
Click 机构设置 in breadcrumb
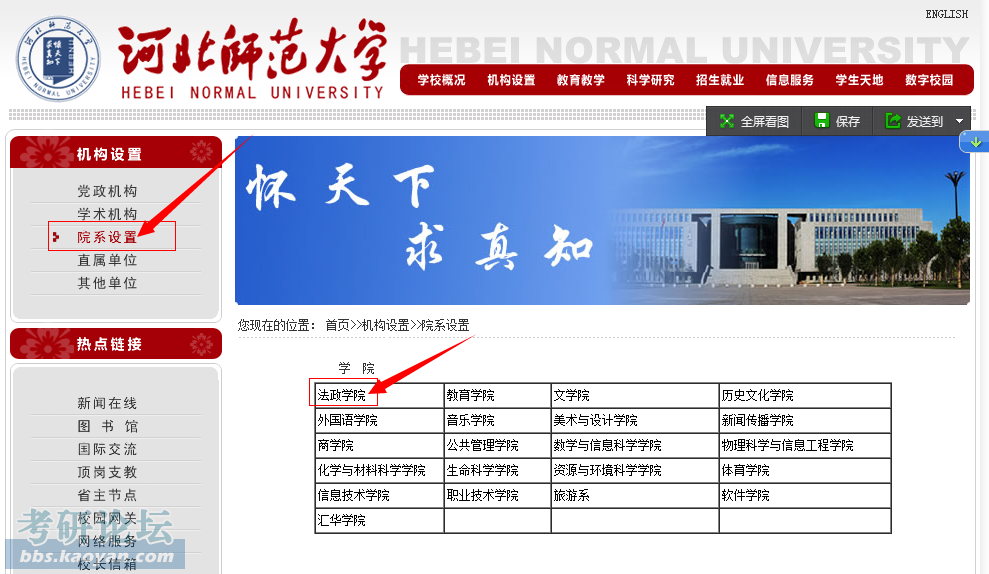(385, 325)
